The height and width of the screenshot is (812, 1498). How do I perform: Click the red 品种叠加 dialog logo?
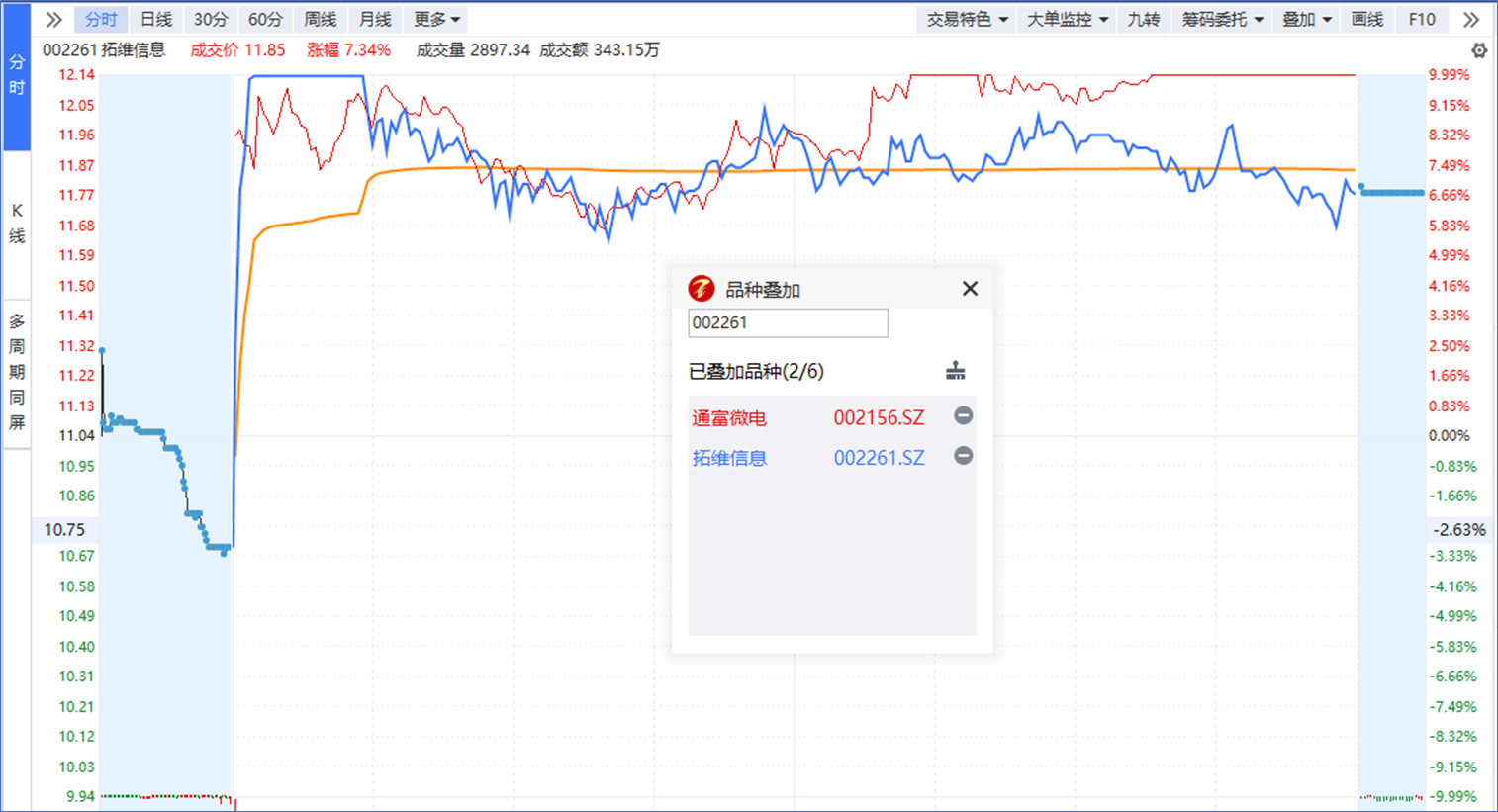pos(701,289)
